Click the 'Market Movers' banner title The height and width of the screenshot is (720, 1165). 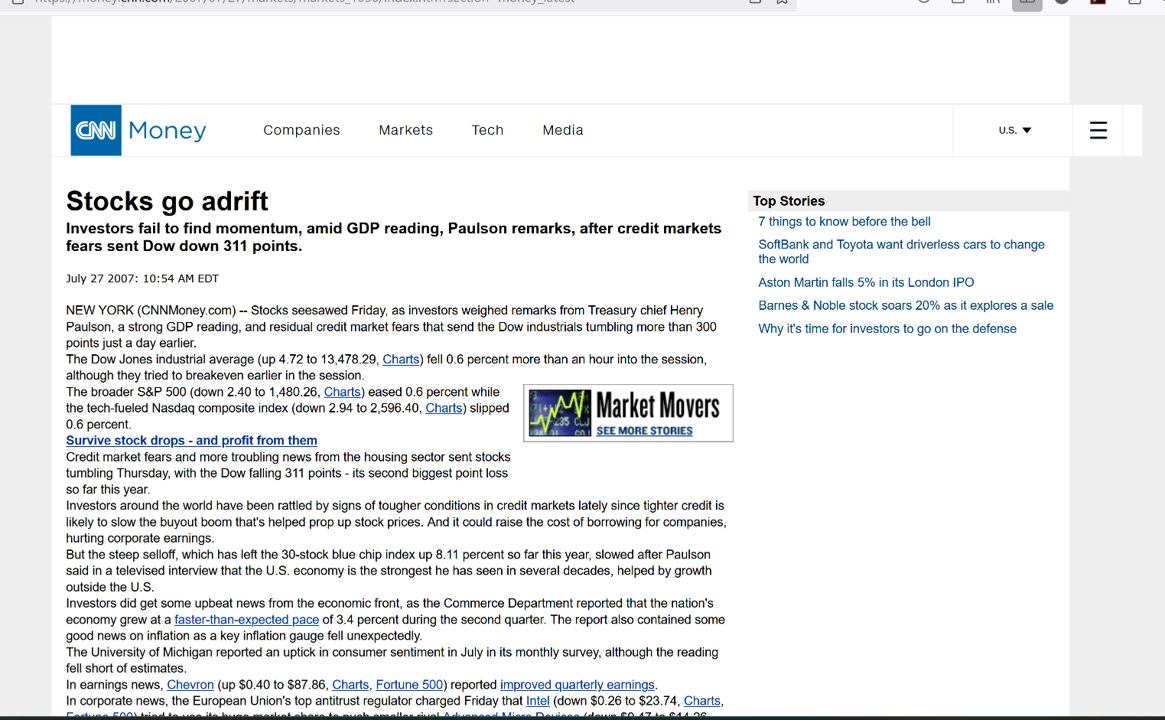[x=658, y=406]
